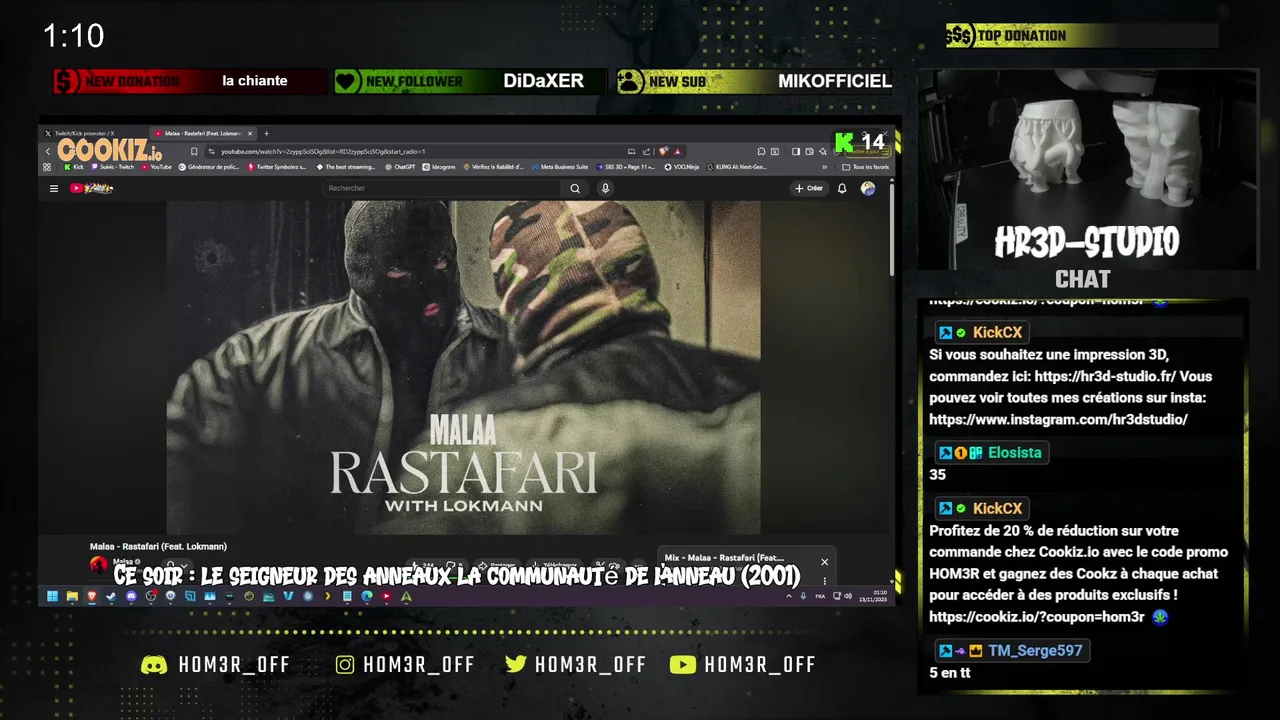Image resolution: width=1280 pixels, height=720 pixels.
Task: Open Brave browser from the taskbar
Action: pos(91,596)
